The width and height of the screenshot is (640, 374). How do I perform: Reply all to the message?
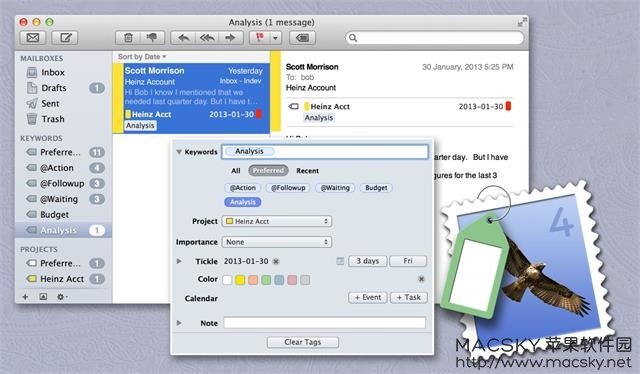pyautogui.click(x=207, y=38)
